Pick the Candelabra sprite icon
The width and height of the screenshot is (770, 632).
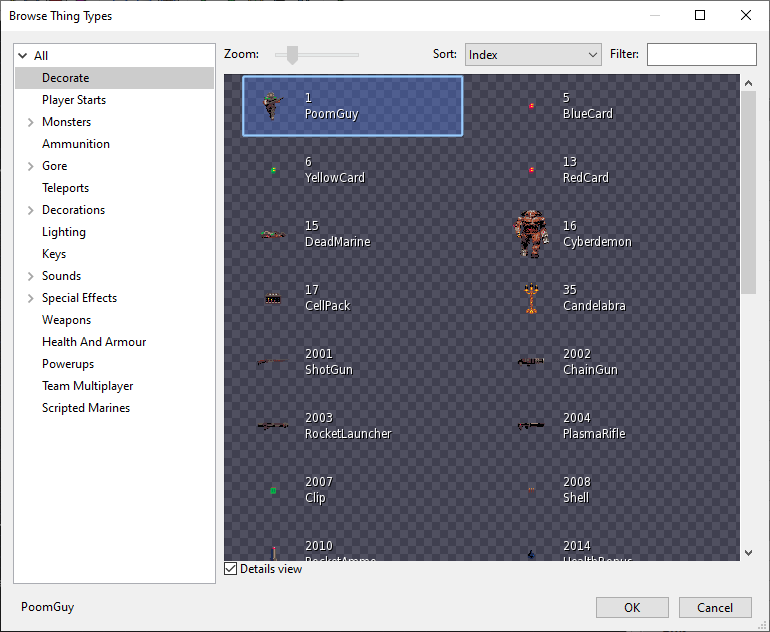[x=531, y=298]
